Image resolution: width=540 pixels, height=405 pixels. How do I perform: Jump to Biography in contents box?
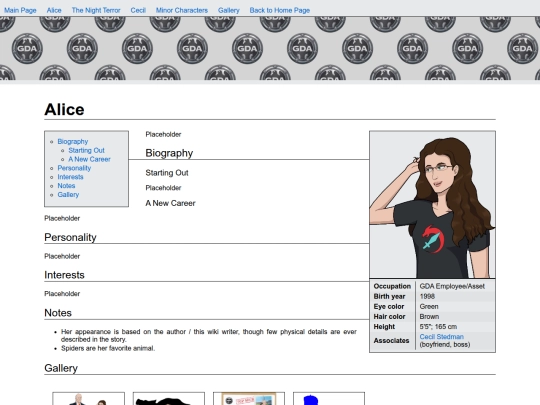pos(73,142)
